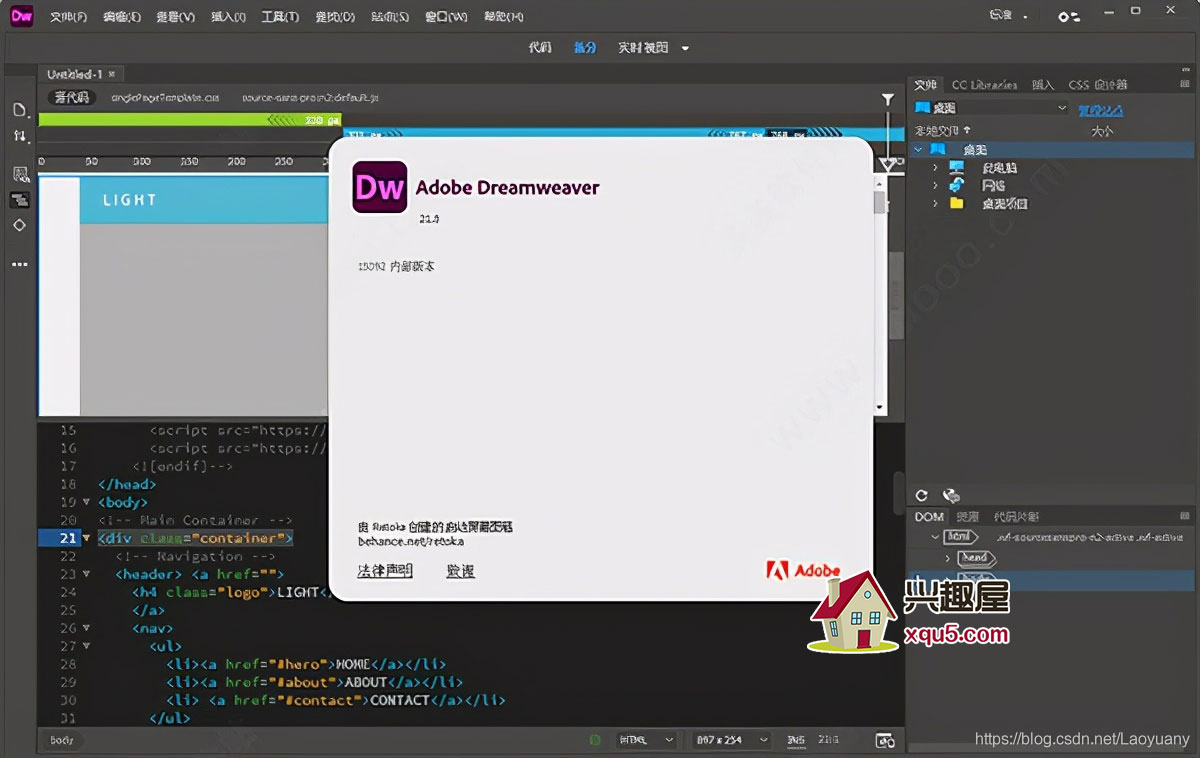This screenshot has height=758, width=1200.
Task: Click the diamond-shaped icon in left toolbar
Action: pyautogui.click(x=19, y=225)
